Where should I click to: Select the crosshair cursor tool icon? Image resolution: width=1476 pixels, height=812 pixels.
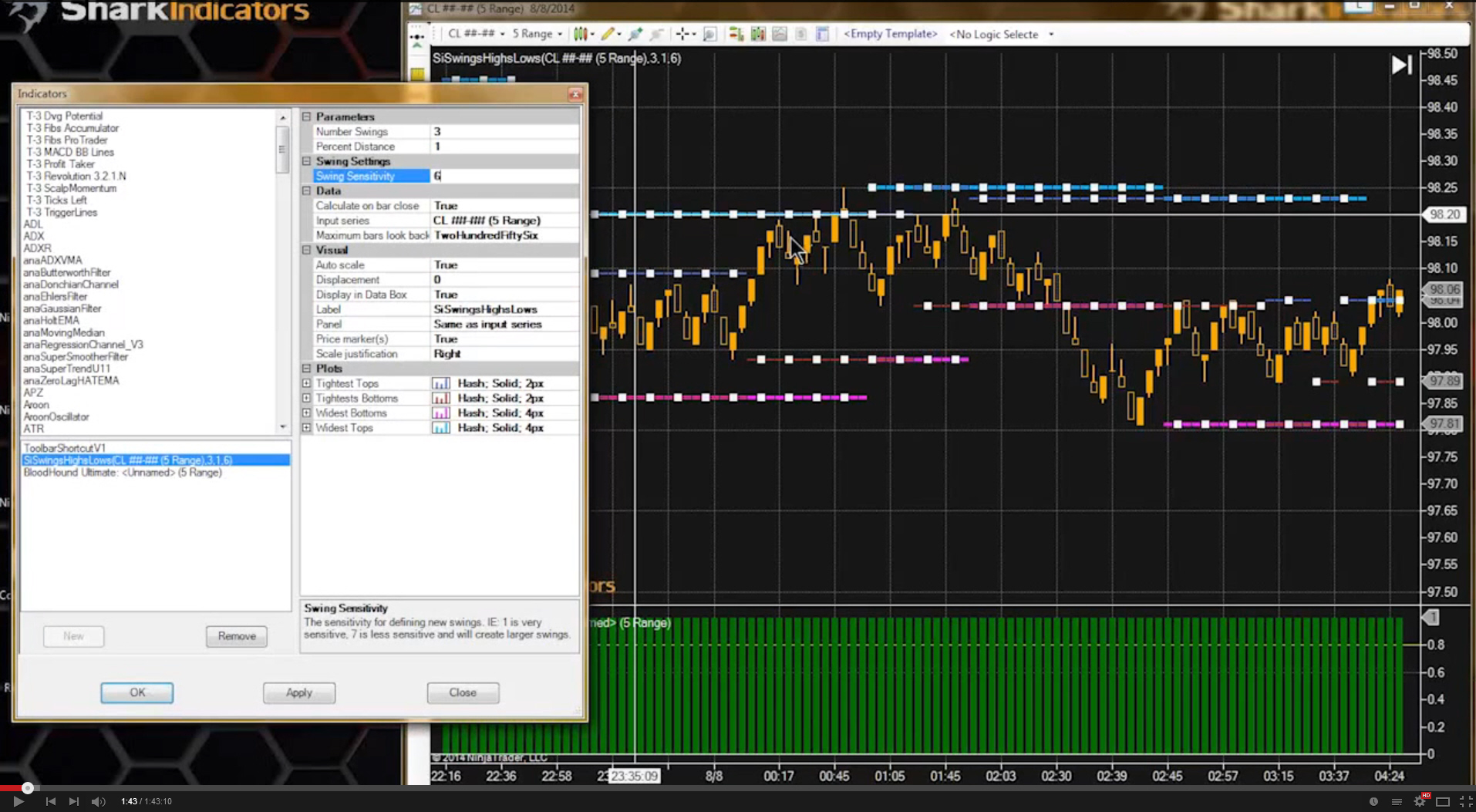pos(683,34)
